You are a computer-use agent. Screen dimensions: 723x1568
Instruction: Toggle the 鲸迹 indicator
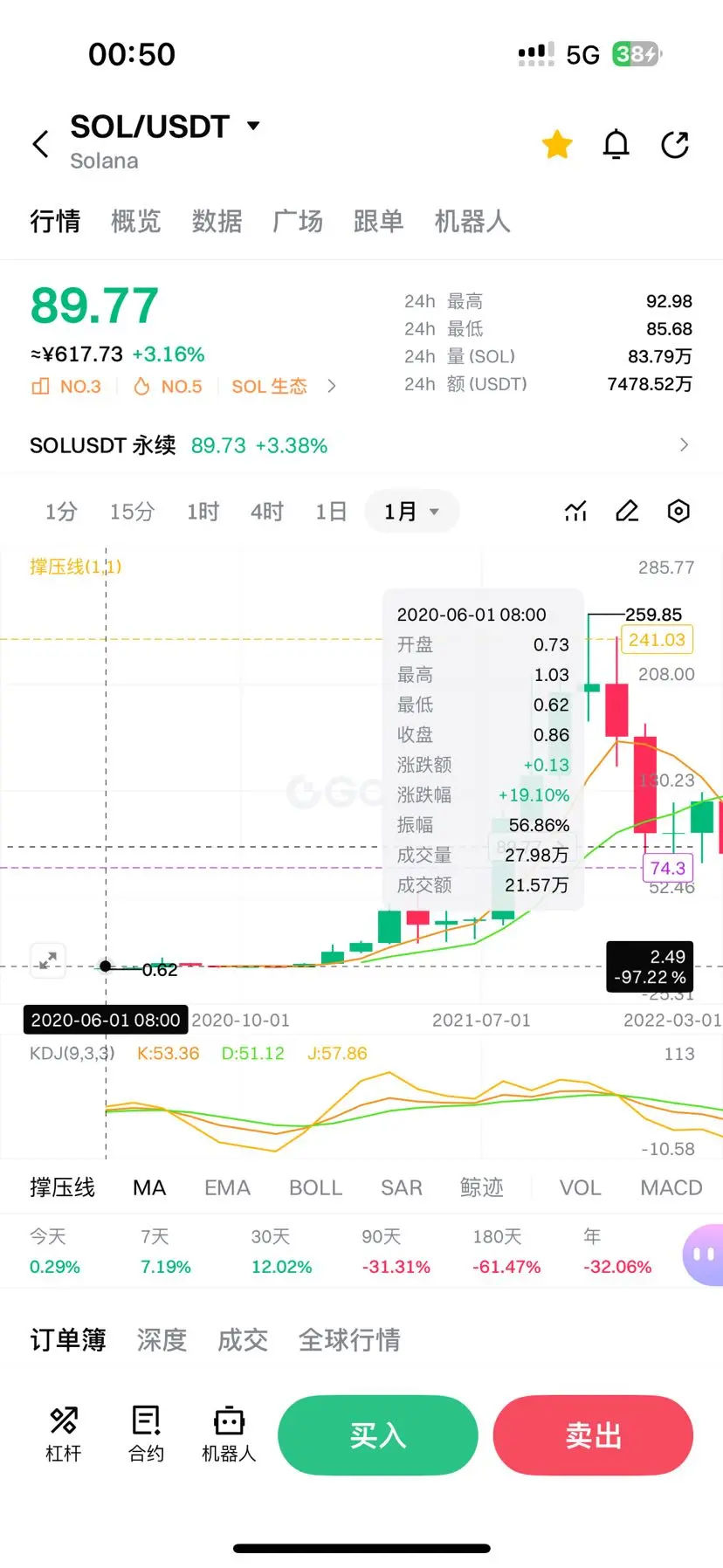[482, 1187]
